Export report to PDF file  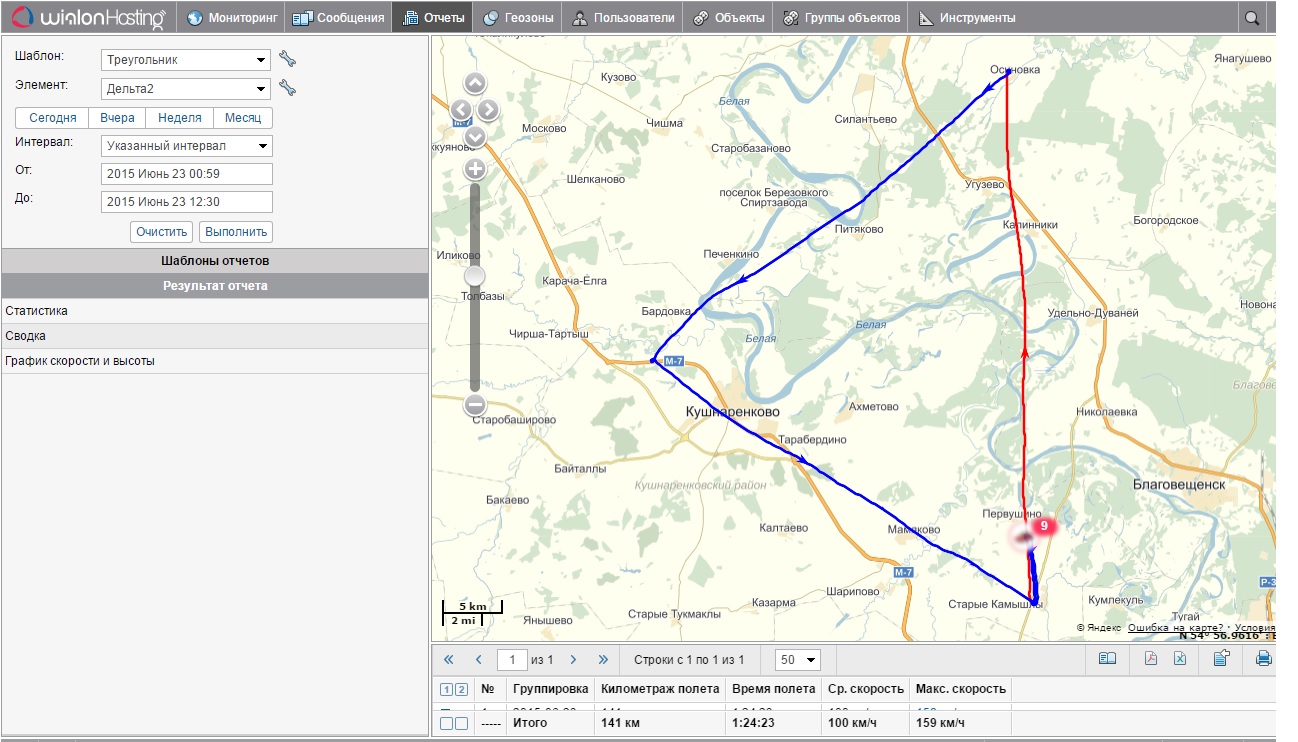click(1151, 658)
